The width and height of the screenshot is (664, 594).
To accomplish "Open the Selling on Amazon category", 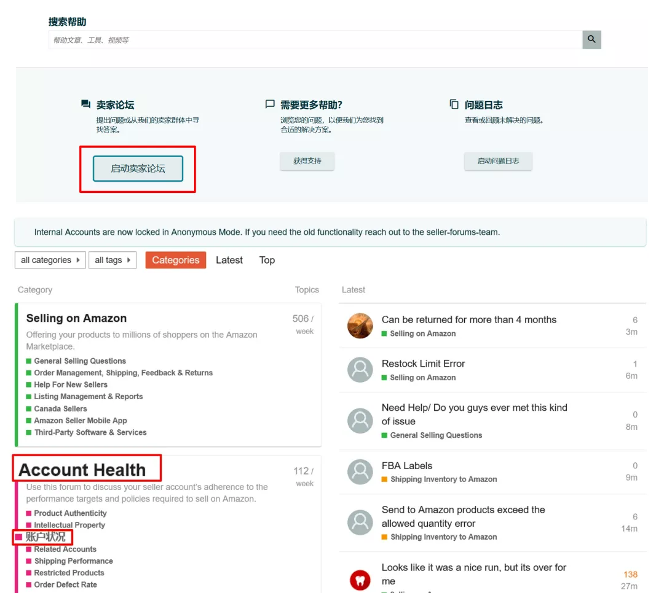I will (76, 318).
